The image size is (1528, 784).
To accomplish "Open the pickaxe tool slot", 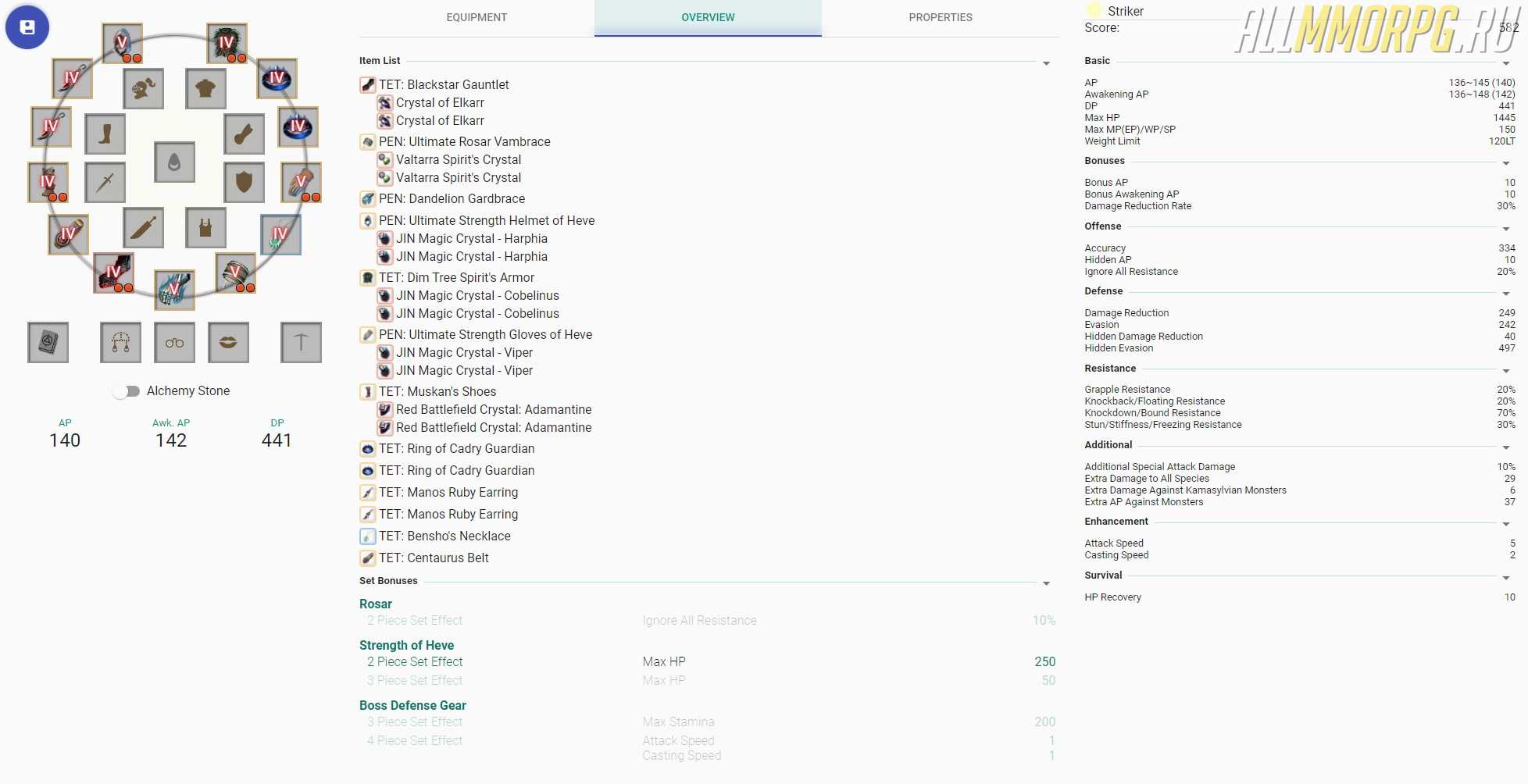I will 301,342.
